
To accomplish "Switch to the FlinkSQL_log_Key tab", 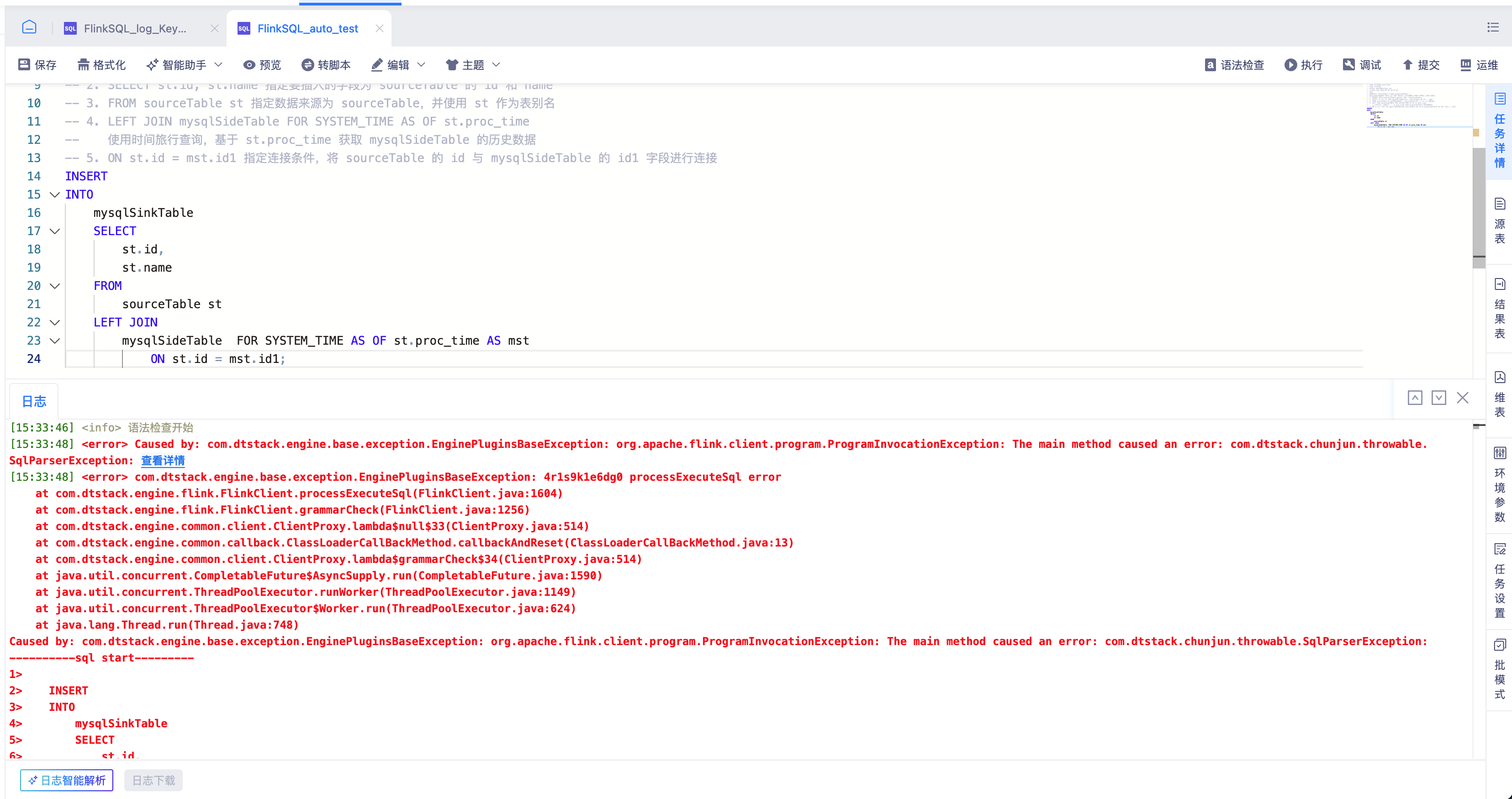I will [x=135, y=28].
